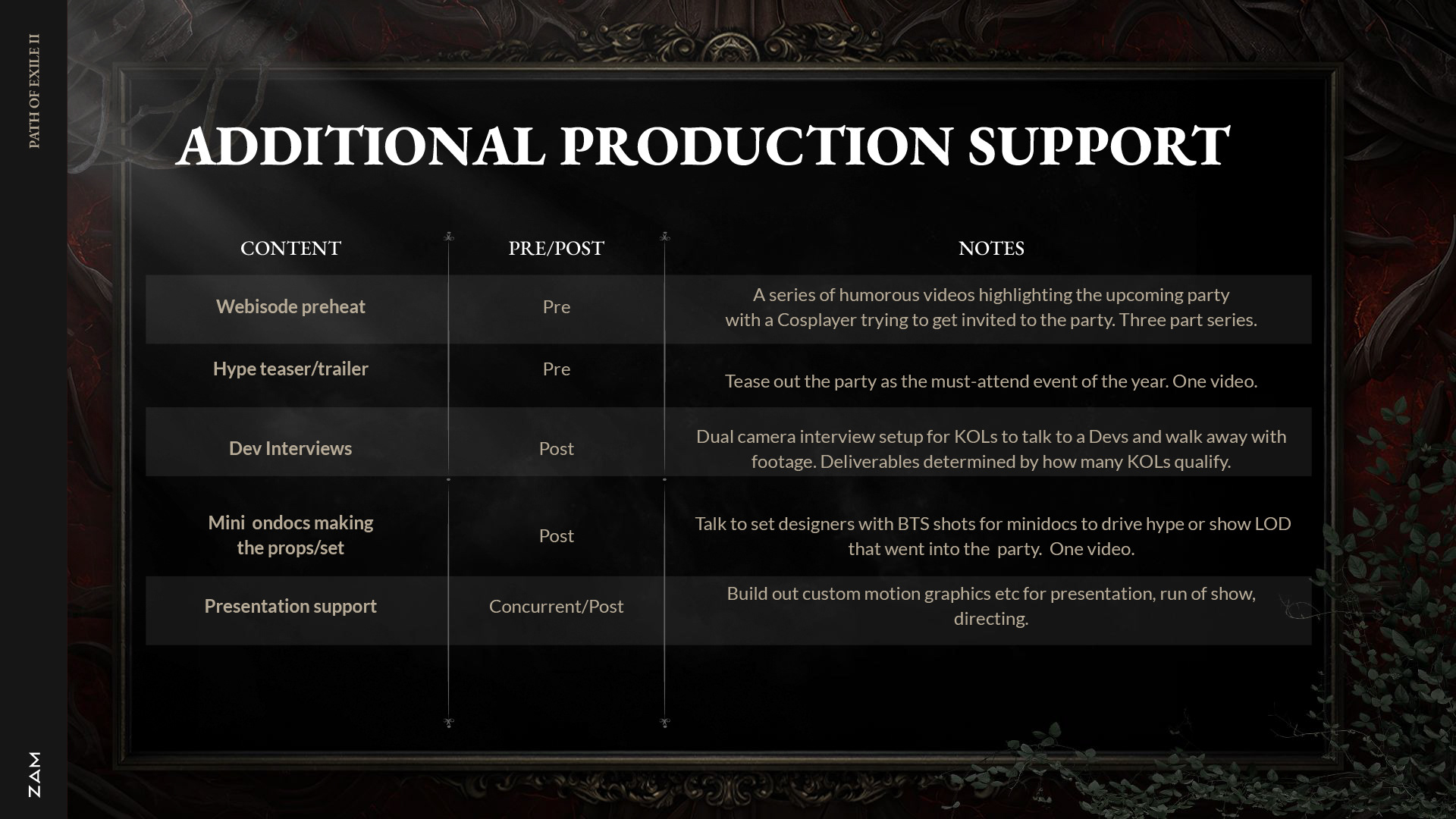Click the ZAM logo in the sidebar
Viewport: 1456px width, 819px height.
click(x=34, y=774)
